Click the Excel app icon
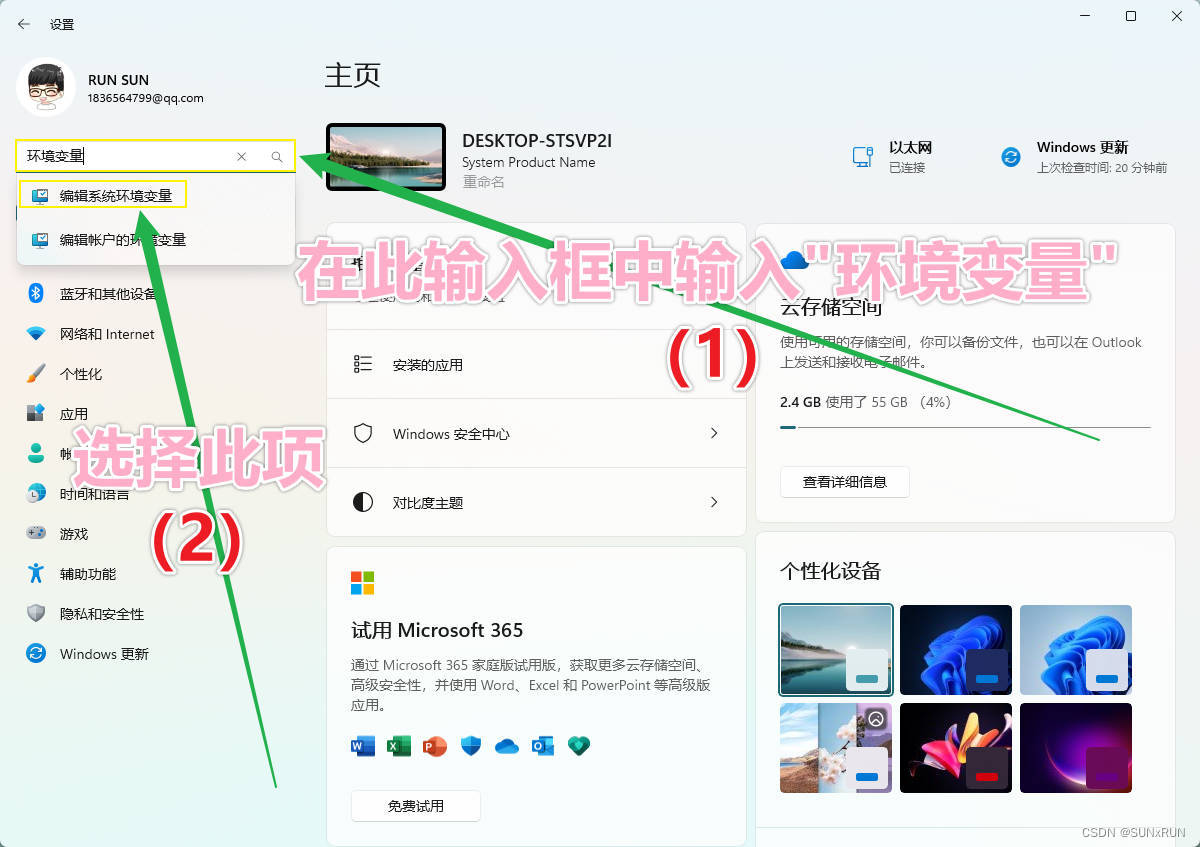Screen dimensions: 1200x847 (399, 746)
